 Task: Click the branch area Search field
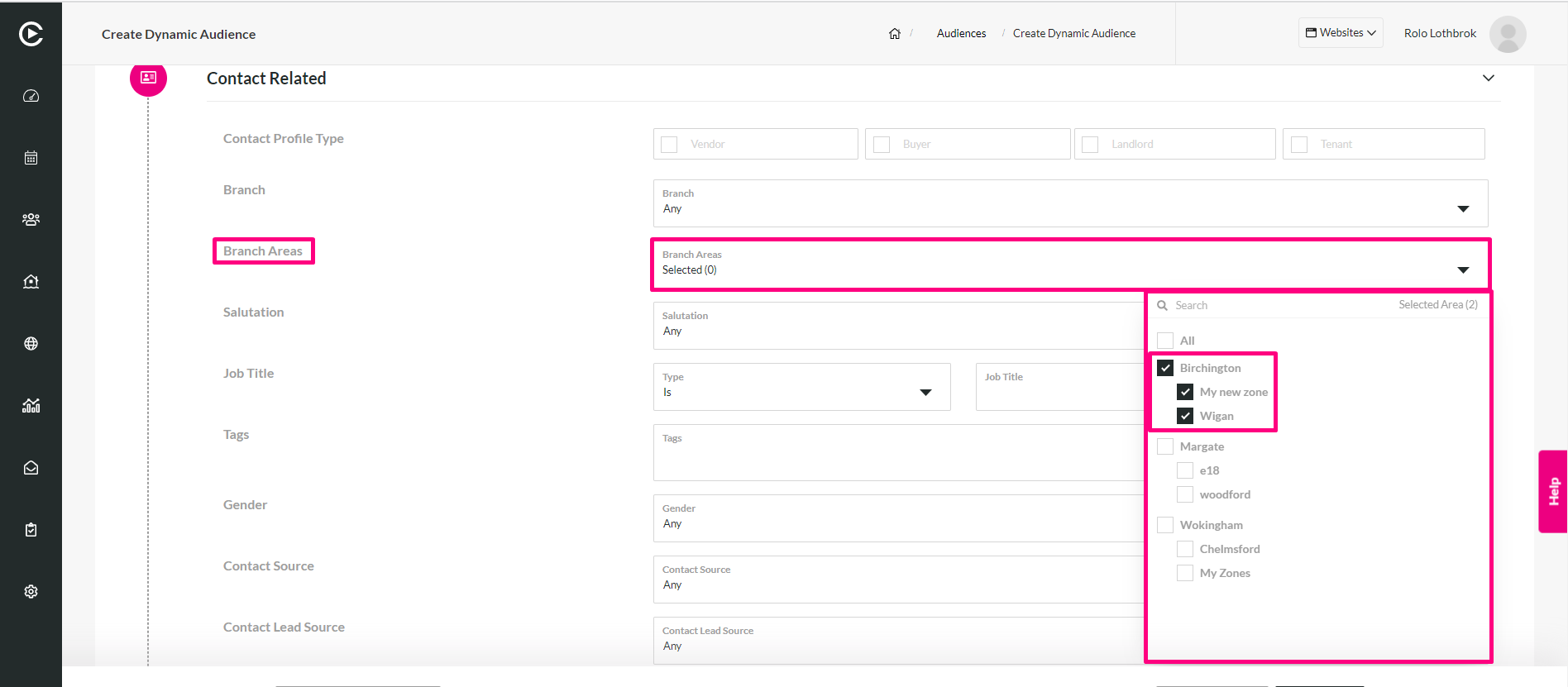[x=1274, y=305]
